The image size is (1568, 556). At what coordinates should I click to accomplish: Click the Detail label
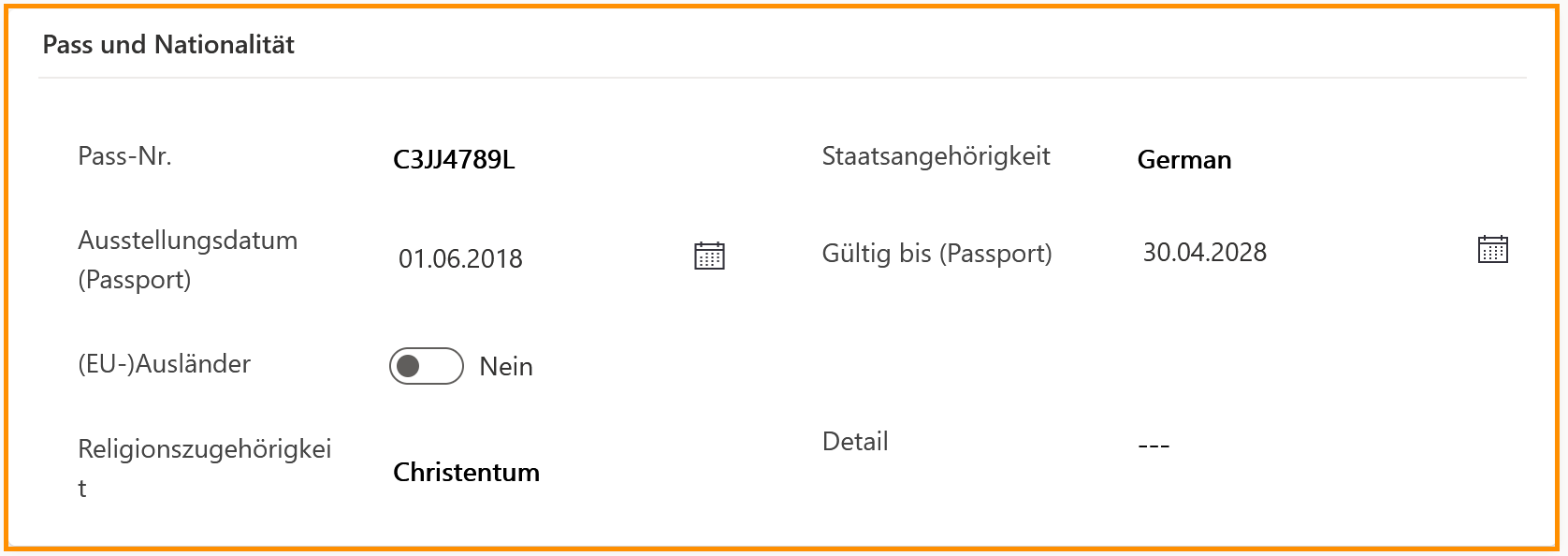click(x=855, y=442)
